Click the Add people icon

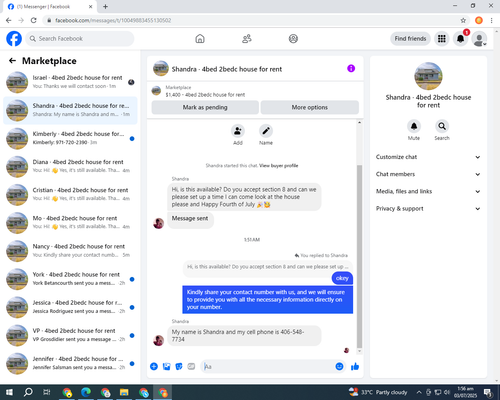[238, 131]
